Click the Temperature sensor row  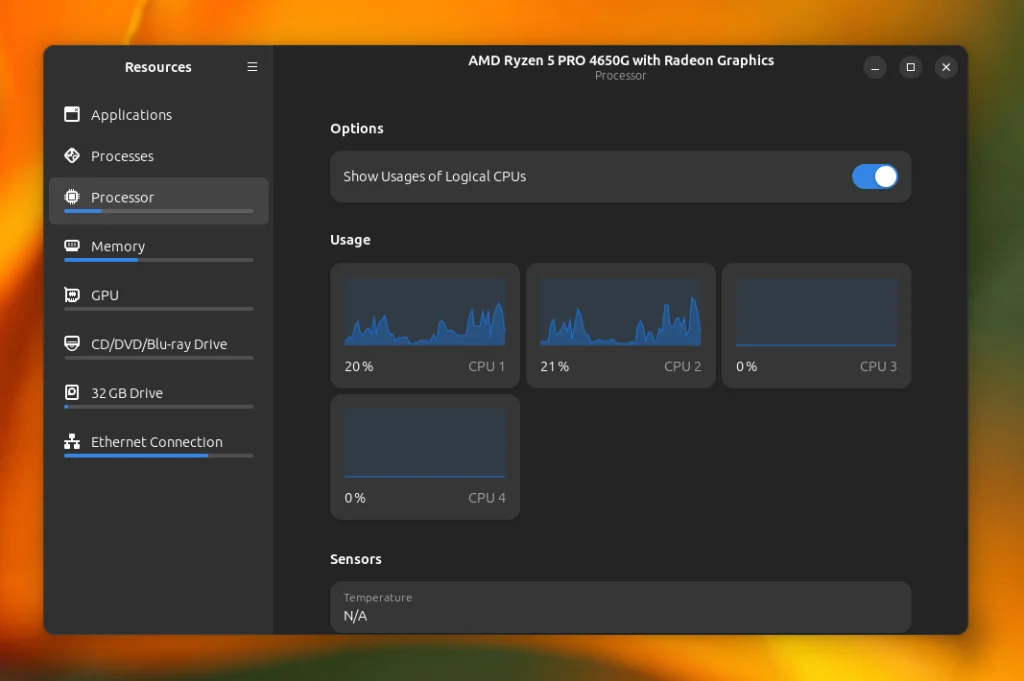pyautogui.click(x=620, y=607)
